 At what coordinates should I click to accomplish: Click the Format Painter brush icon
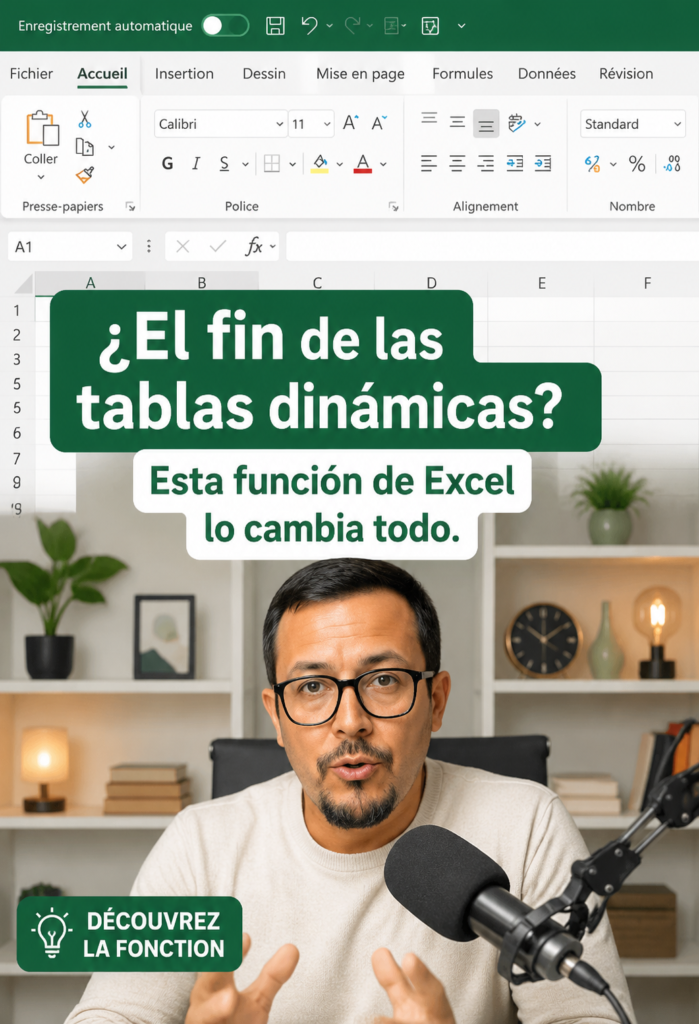pos(84,174)
